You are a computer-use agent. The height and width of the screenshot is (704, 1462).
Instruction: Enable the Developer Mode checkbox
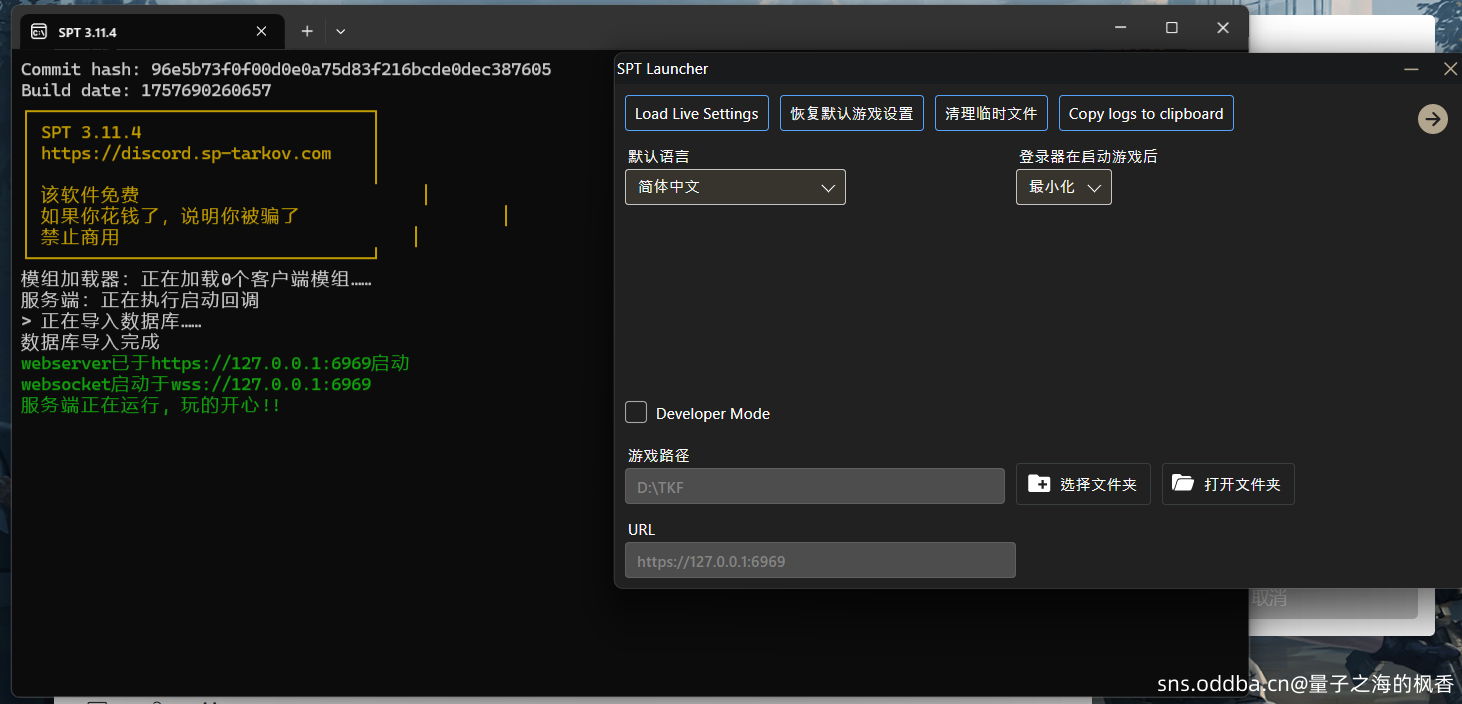(636, 412)
